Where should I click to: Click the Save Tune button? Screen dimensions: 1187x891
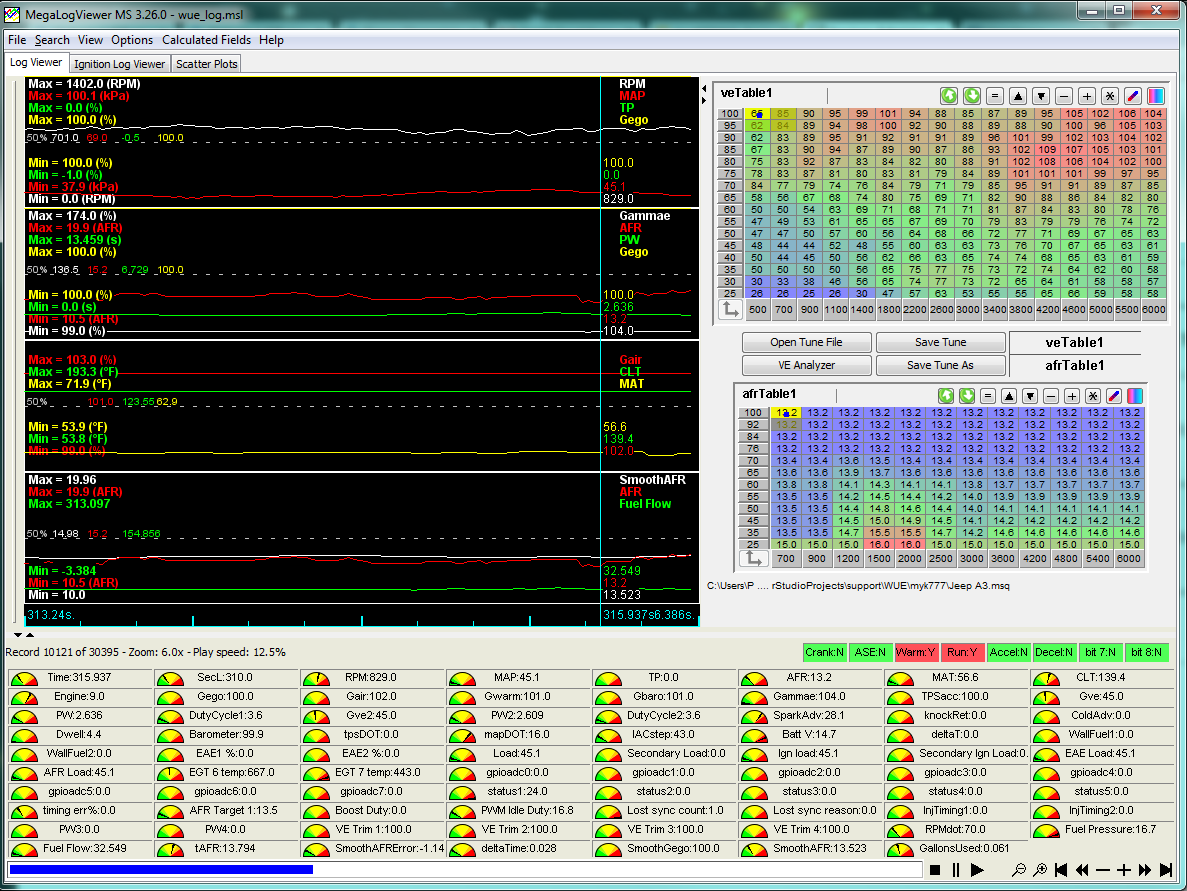[940, 342]
